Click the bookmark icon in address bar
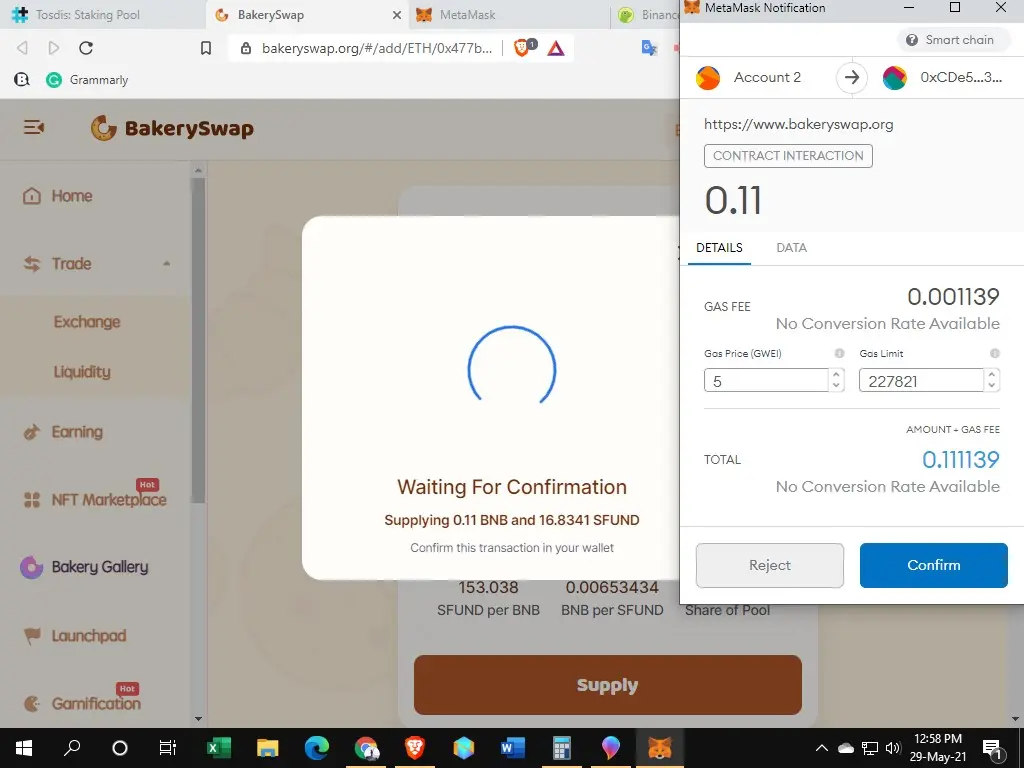1024x768 pixels. (x=206, y=48)
